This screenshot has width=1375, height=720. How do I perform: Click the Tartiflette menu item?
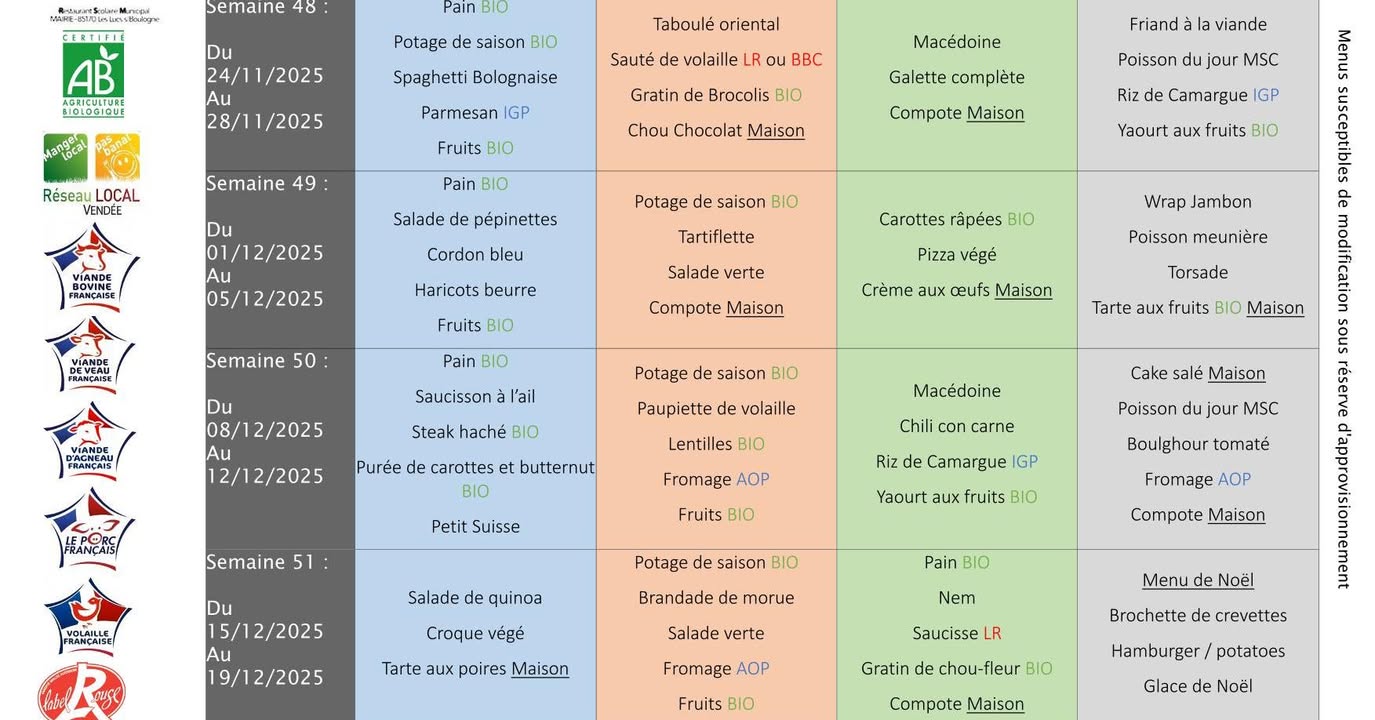[x=716, y=237]
